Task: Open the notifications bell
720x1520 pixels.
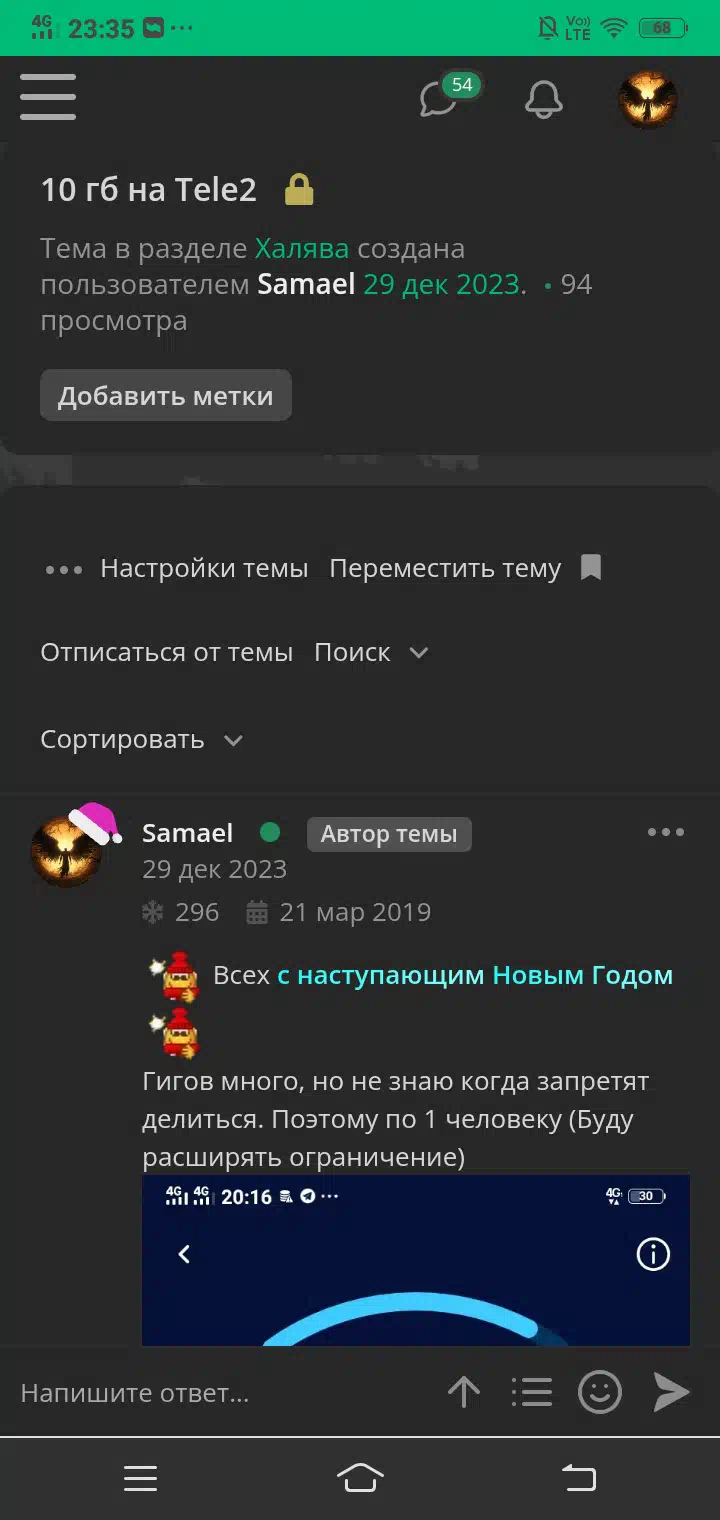Action: click(544, 98)
